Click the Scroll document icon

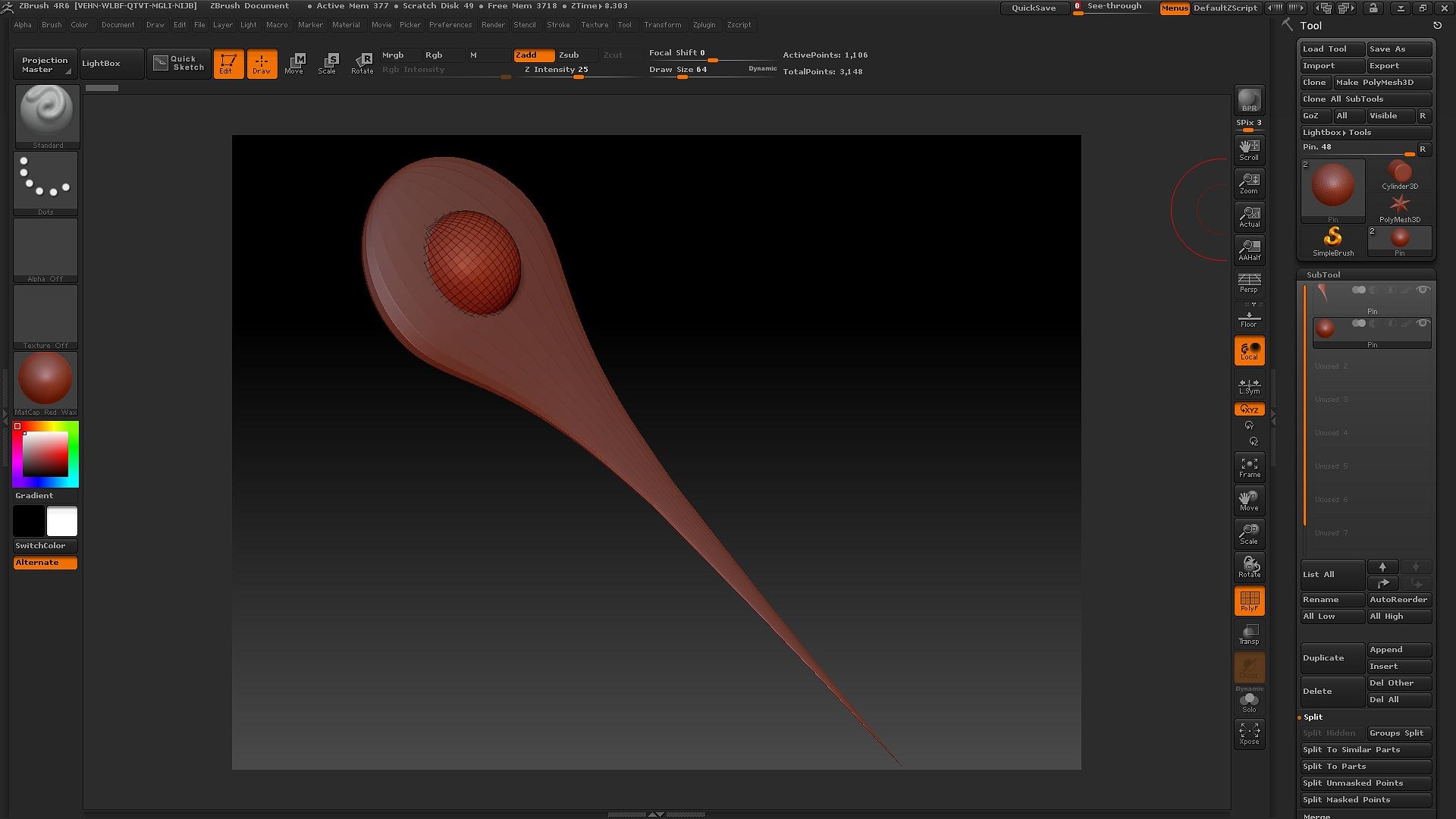[x=1249, y=149]
